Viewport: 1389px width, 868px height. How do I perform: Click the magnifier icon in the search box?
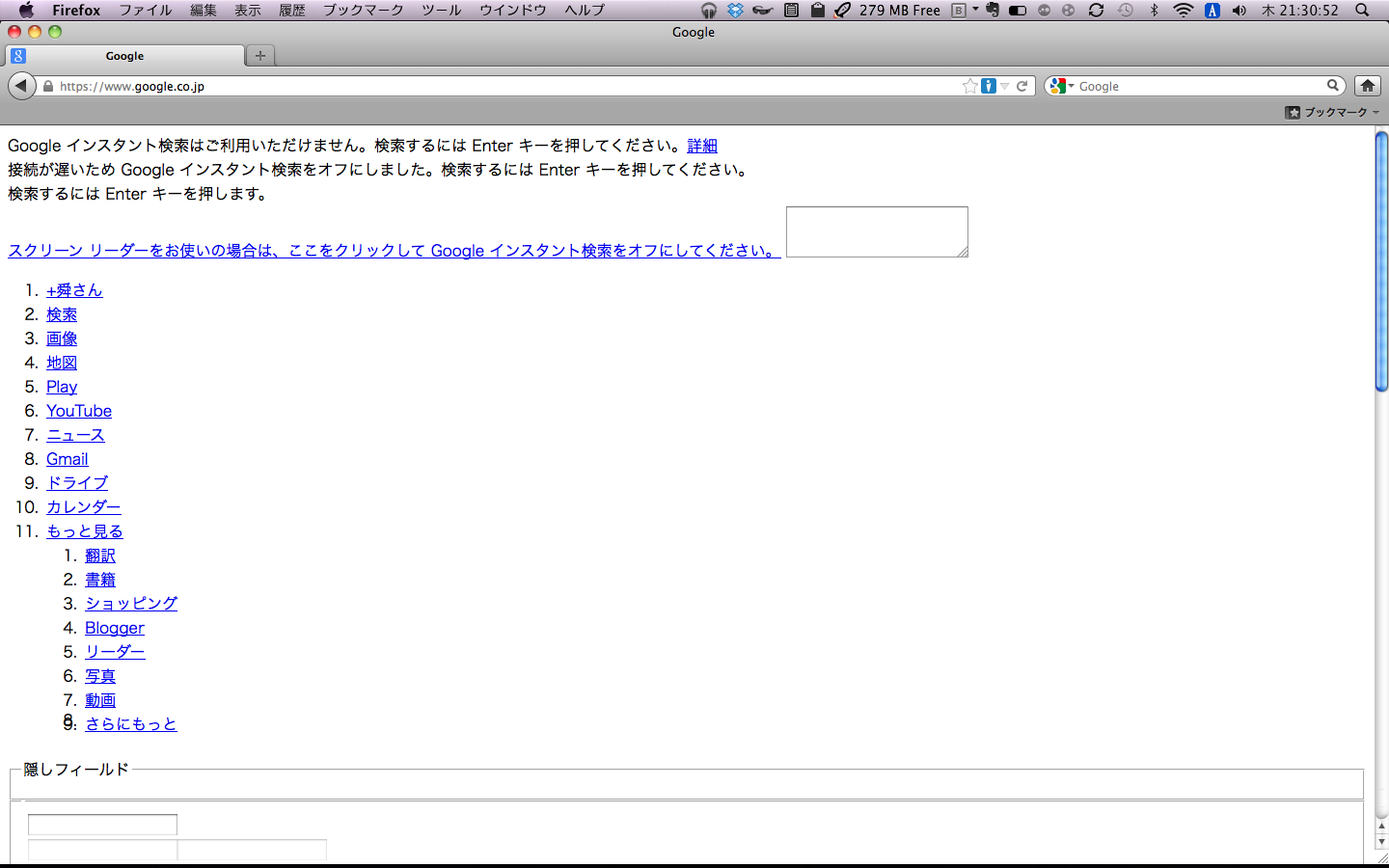[x=1332, y=86]
